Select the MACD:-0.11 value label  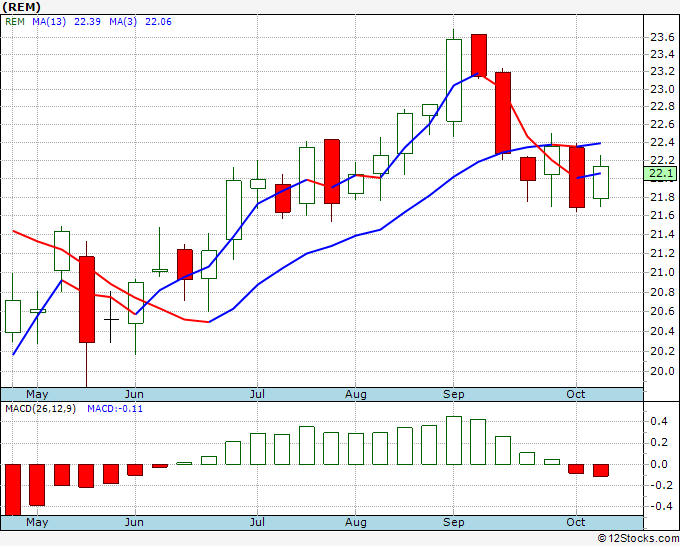115,409
